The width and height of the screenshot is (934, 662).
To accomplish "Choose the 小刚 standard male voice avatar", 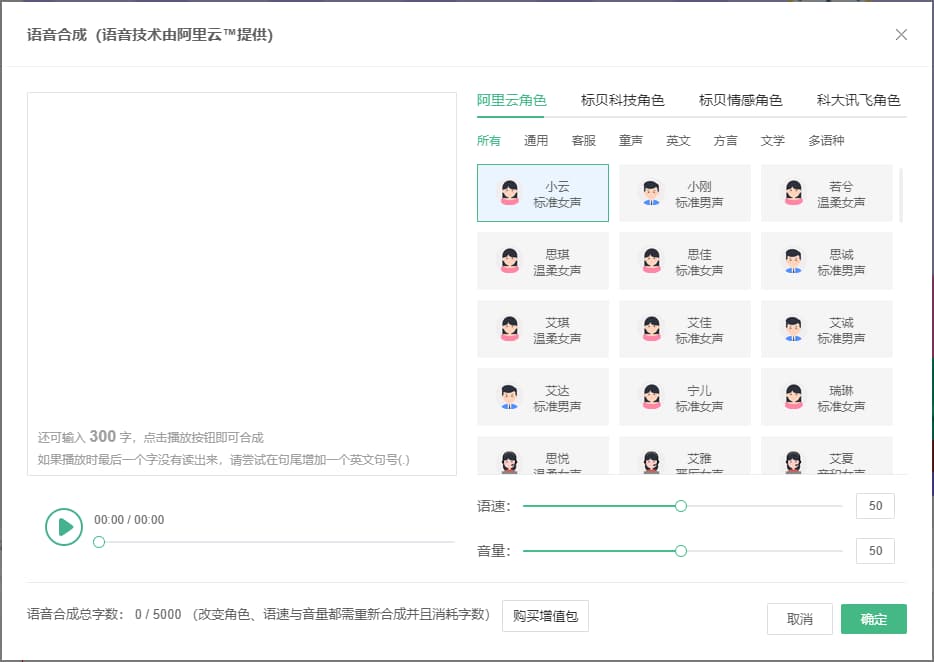I will pyautogui.click(x=652, y=193).
